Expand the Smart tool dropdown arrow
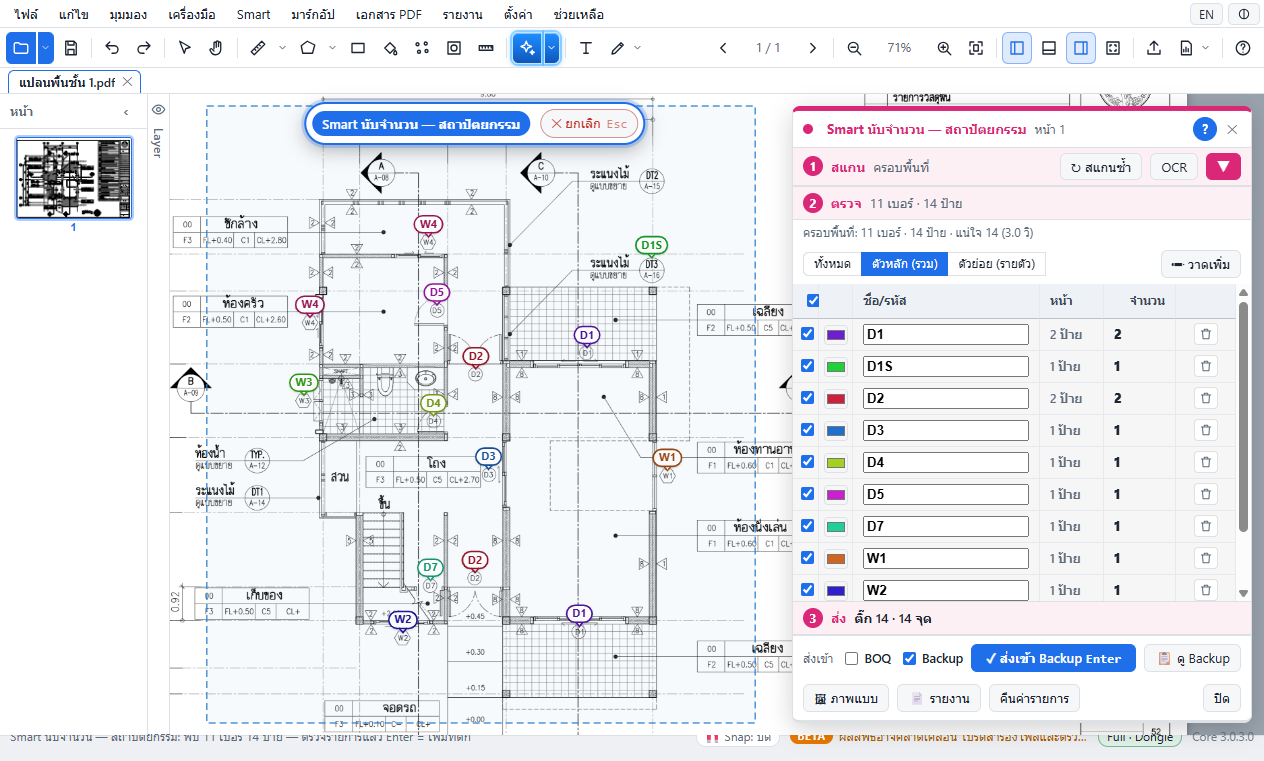 point(551,48)
